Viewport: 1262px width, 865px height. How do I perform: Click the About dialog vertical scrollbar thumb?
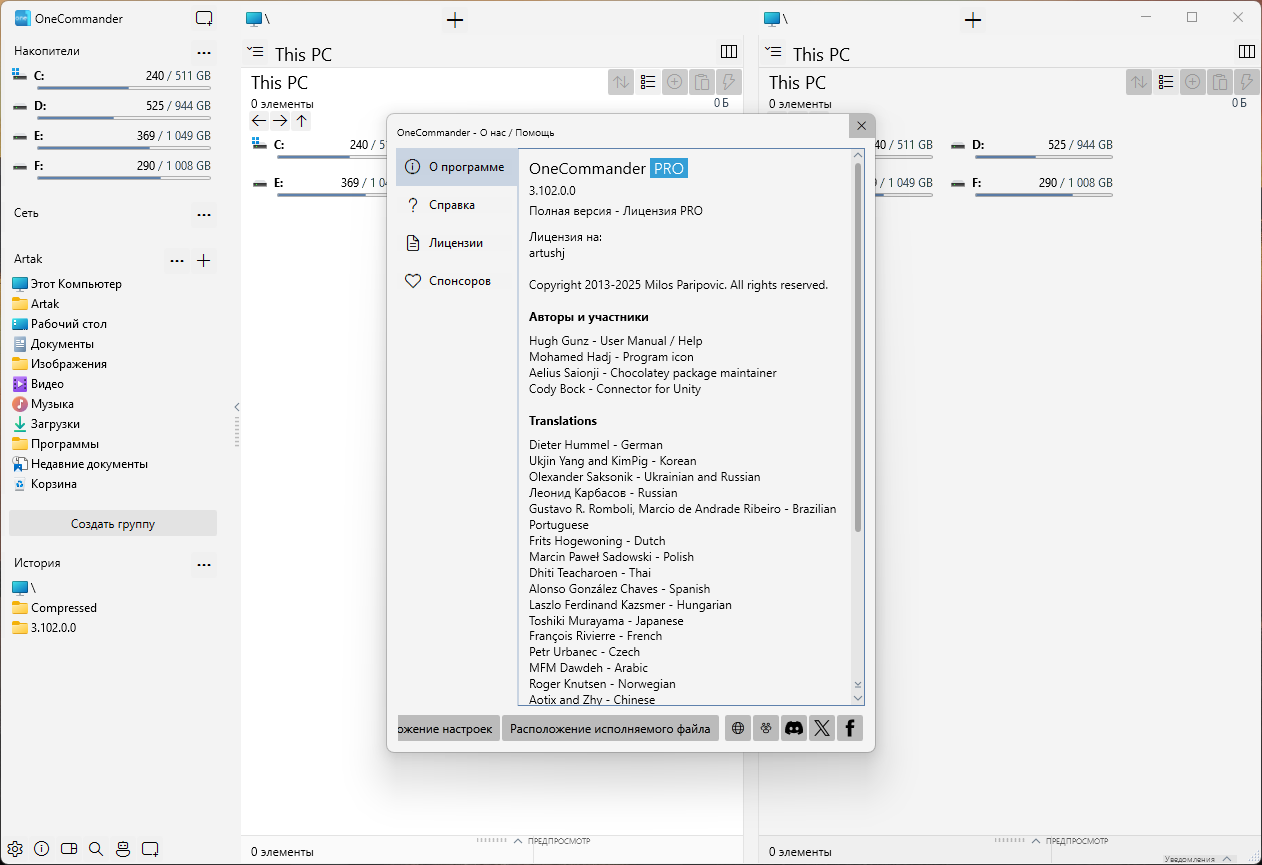pyautogui.click(x=857, y=346)
